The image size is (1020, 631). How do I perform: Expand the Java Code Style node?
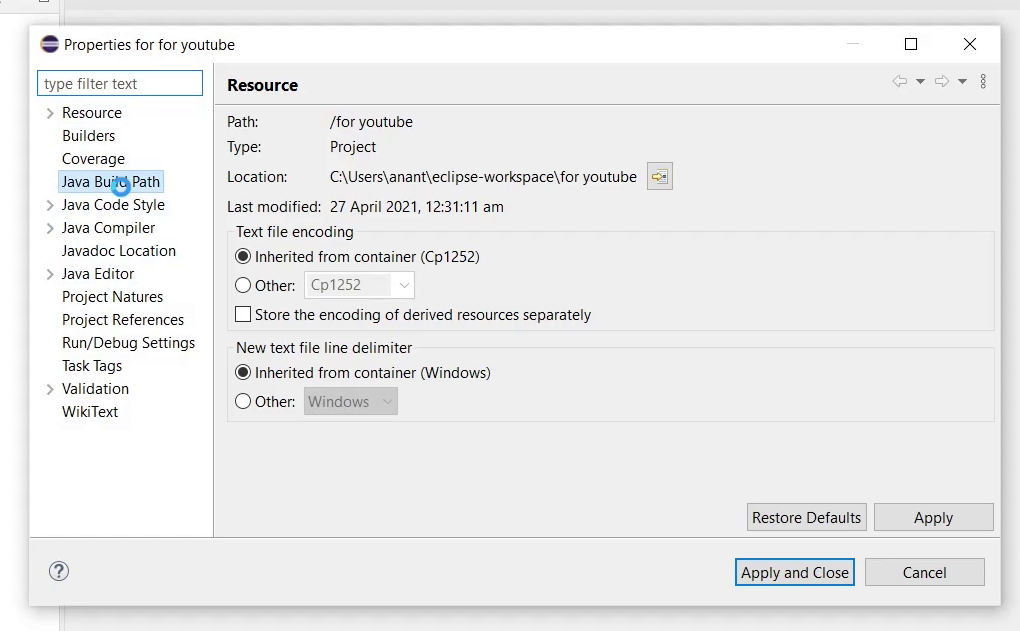pyautogui.click(x=50, y=205)
